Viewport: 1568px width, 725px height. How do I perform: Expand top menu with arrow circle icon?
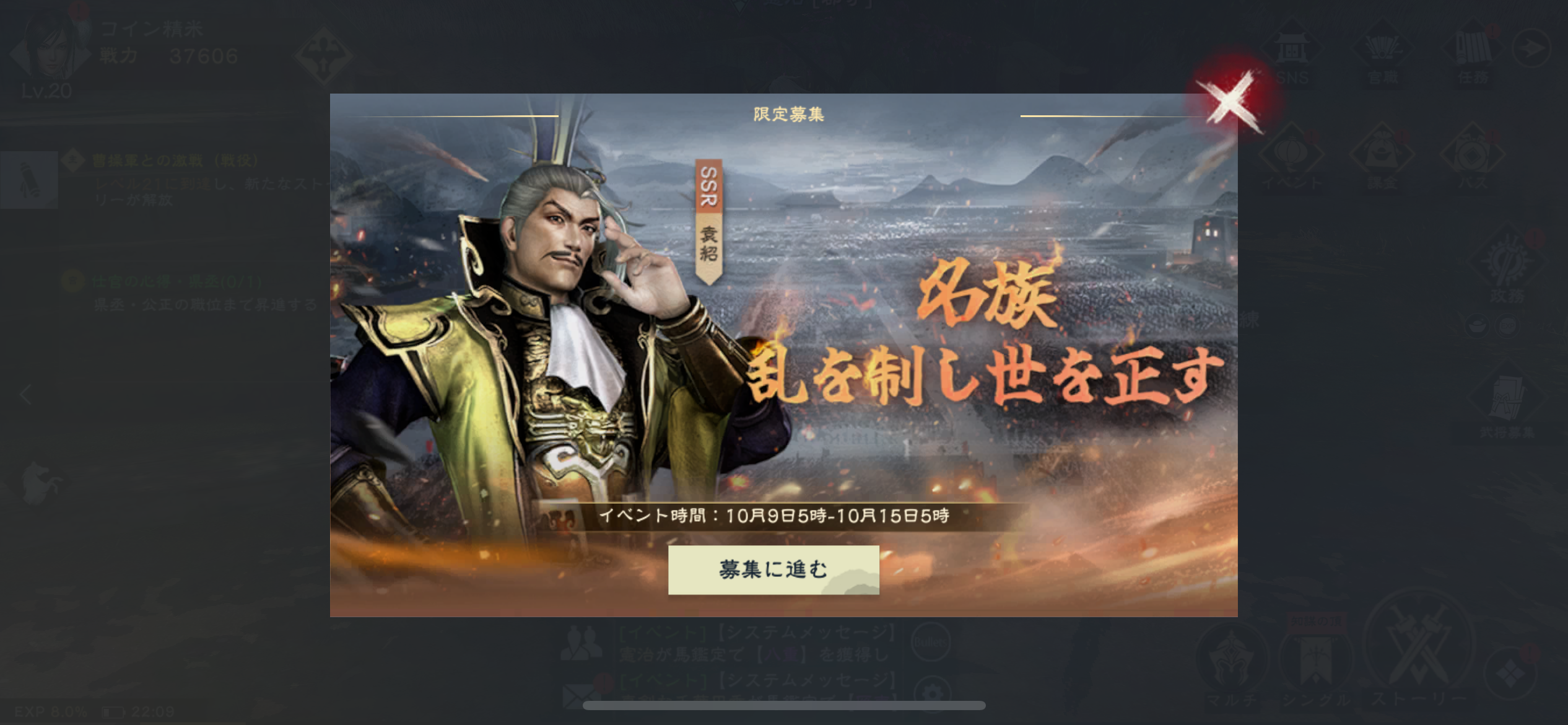(1531, 48)
